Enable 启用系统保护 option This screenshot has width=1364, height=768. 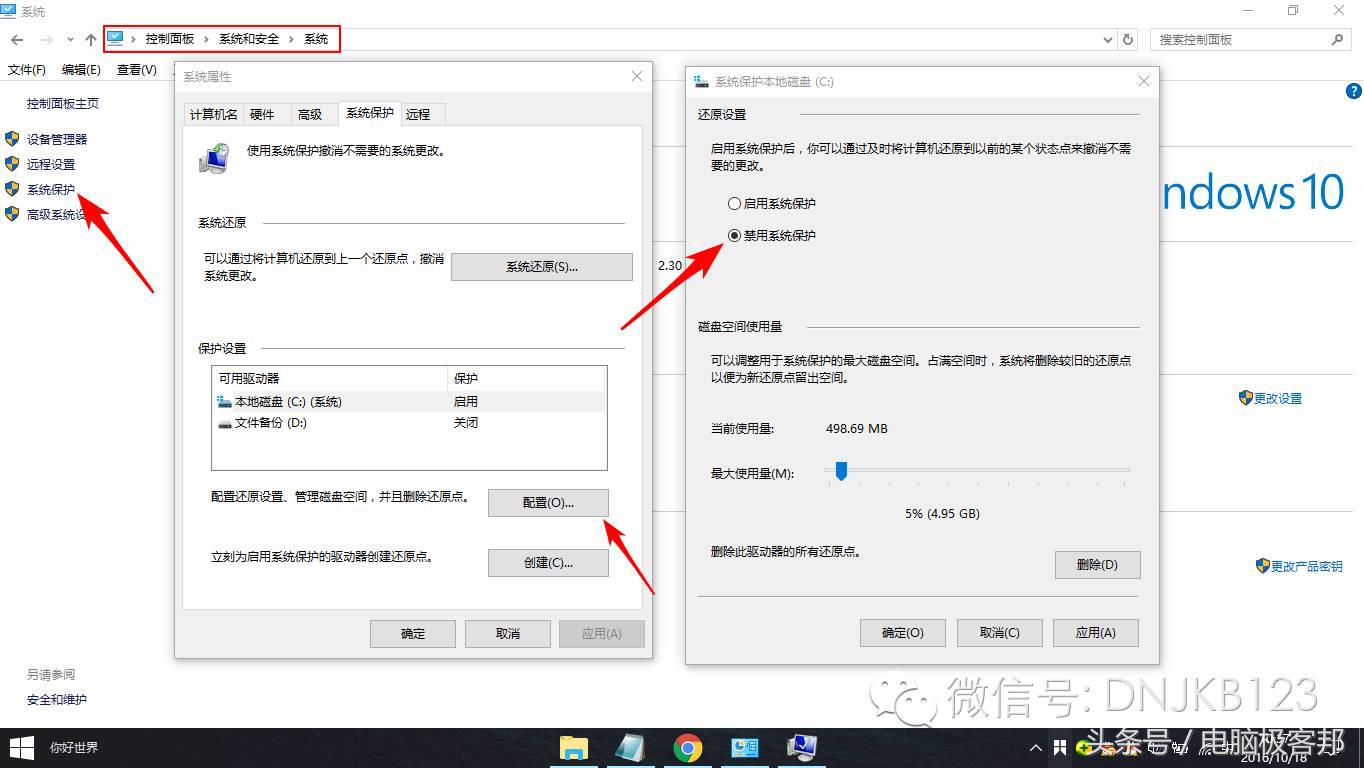734,203
